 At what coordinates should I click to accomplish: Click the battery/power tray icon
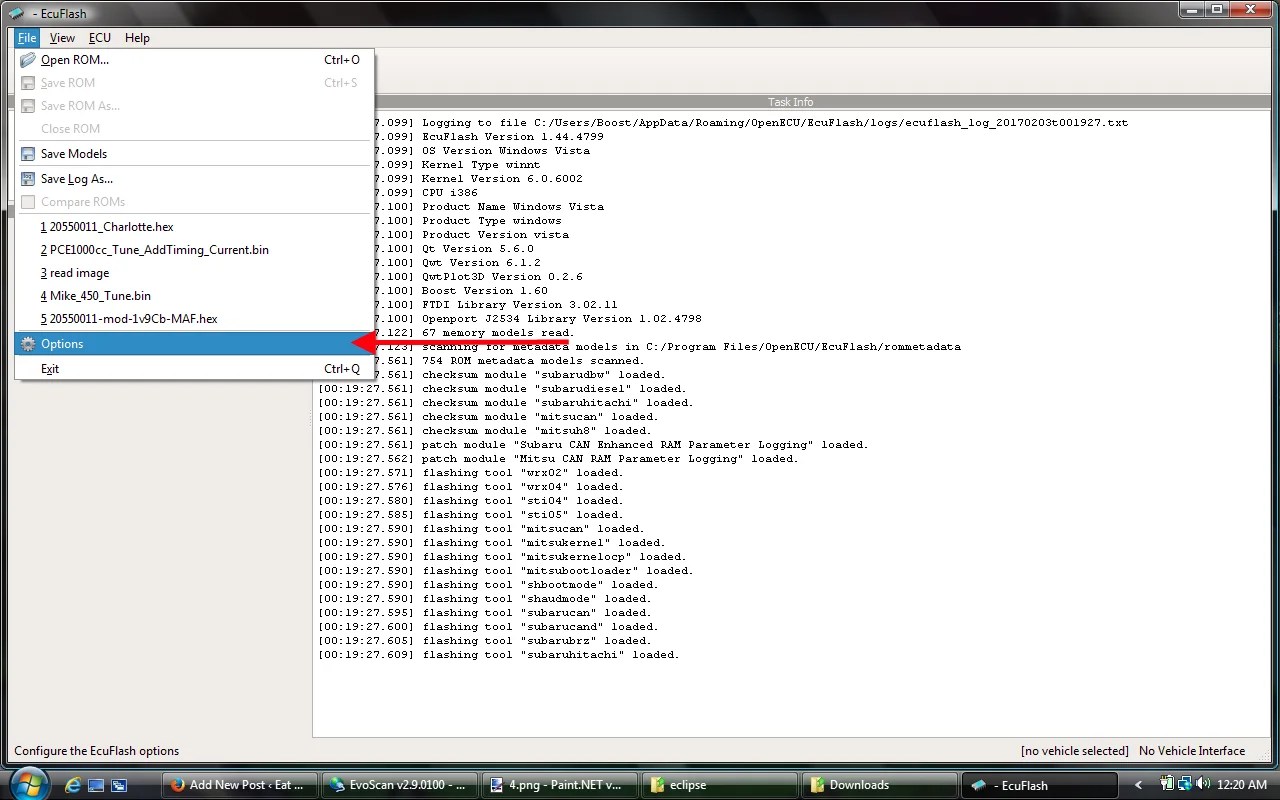click(x=1166, y=785)
